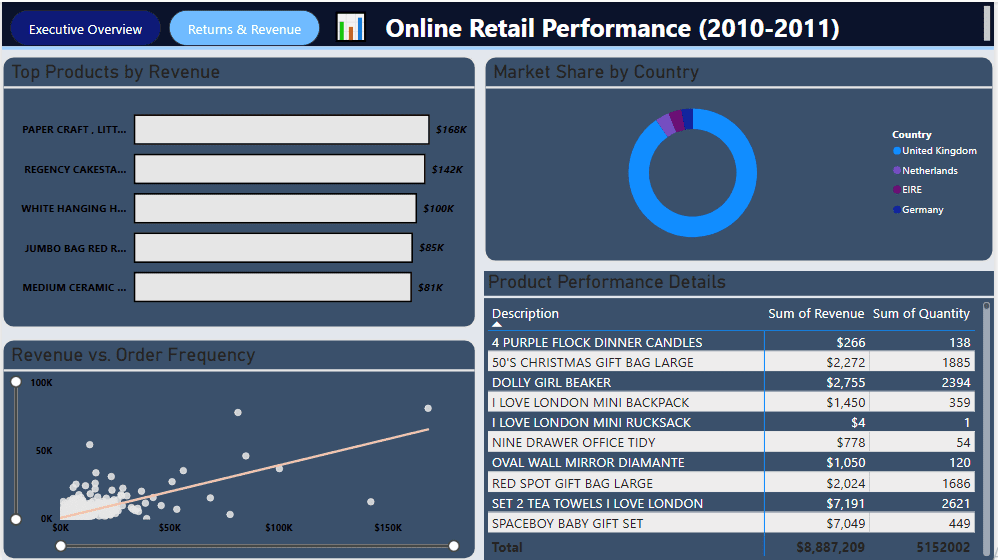Sort table by Sum of Revenue
Image resolution: width=998 pixels, height=560 pixels.
[x=816, y=313]
